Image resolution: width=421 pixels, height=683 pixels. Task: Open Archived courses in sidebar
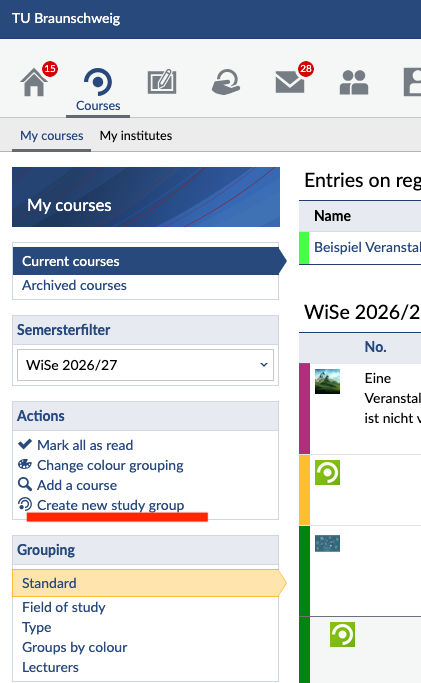pos(74,285)
